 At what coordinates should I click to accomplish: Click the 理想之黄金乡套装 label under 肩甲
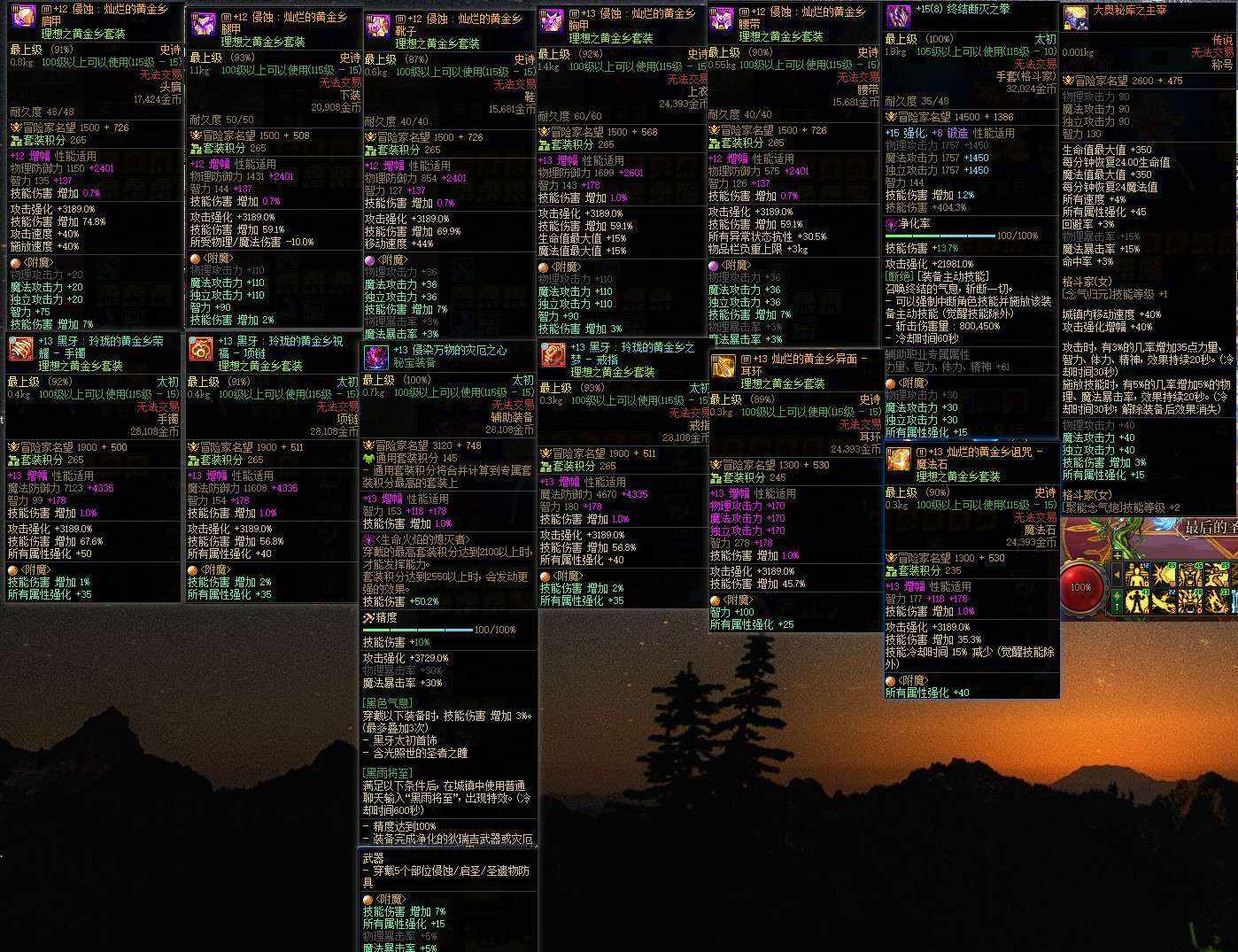(83, 34)
